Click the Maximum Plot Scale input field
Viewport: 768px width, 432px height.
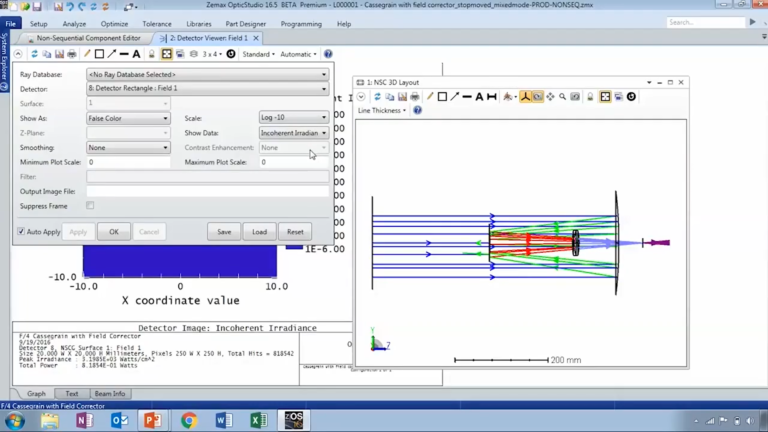[293, 162]
